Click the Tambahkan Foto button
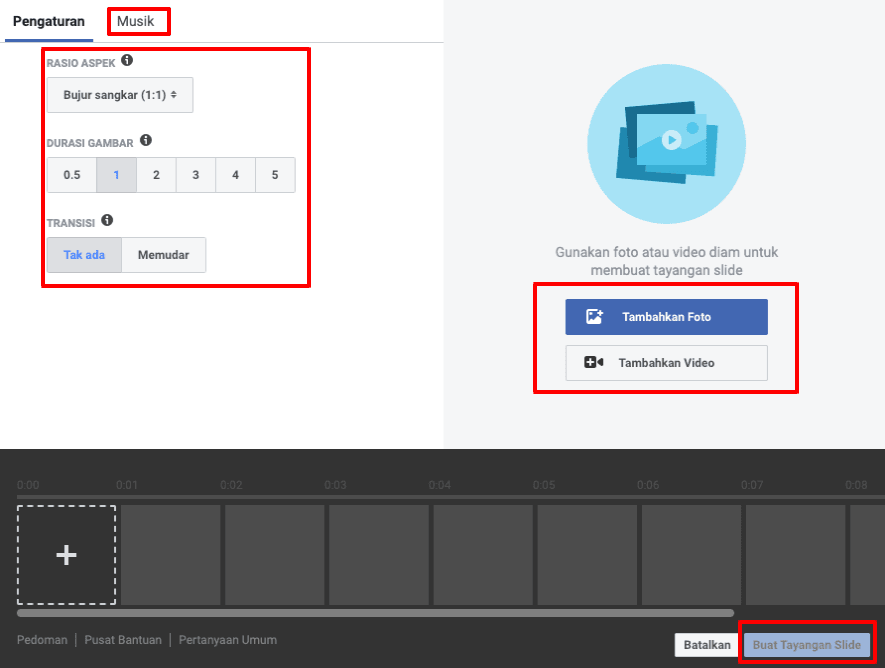The image size is (885, 668). tap(666, 317)
